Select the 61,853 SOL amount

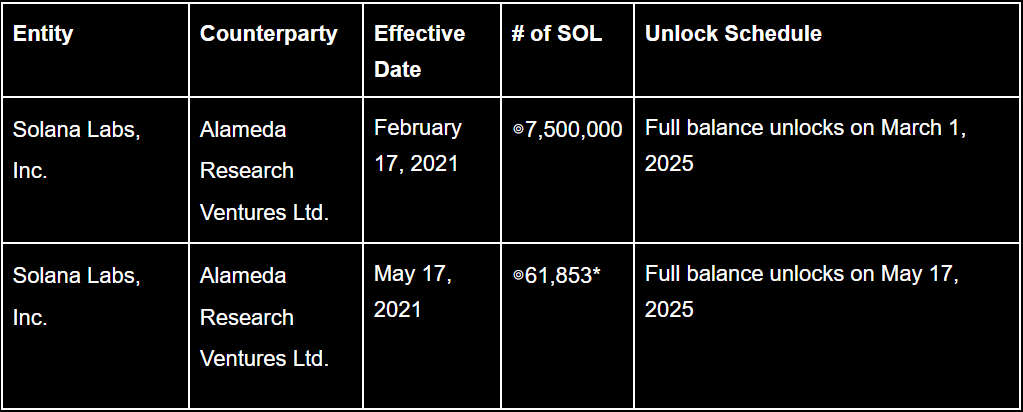point(558,275)
